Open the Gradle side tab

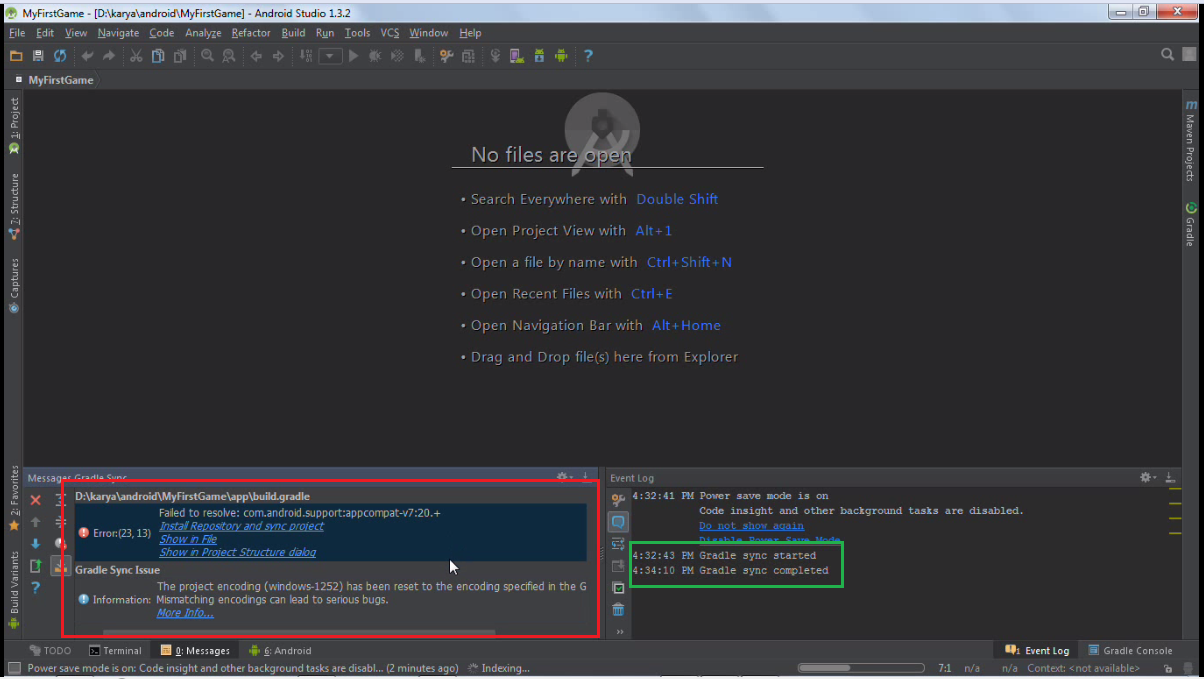click(1190, 224)
